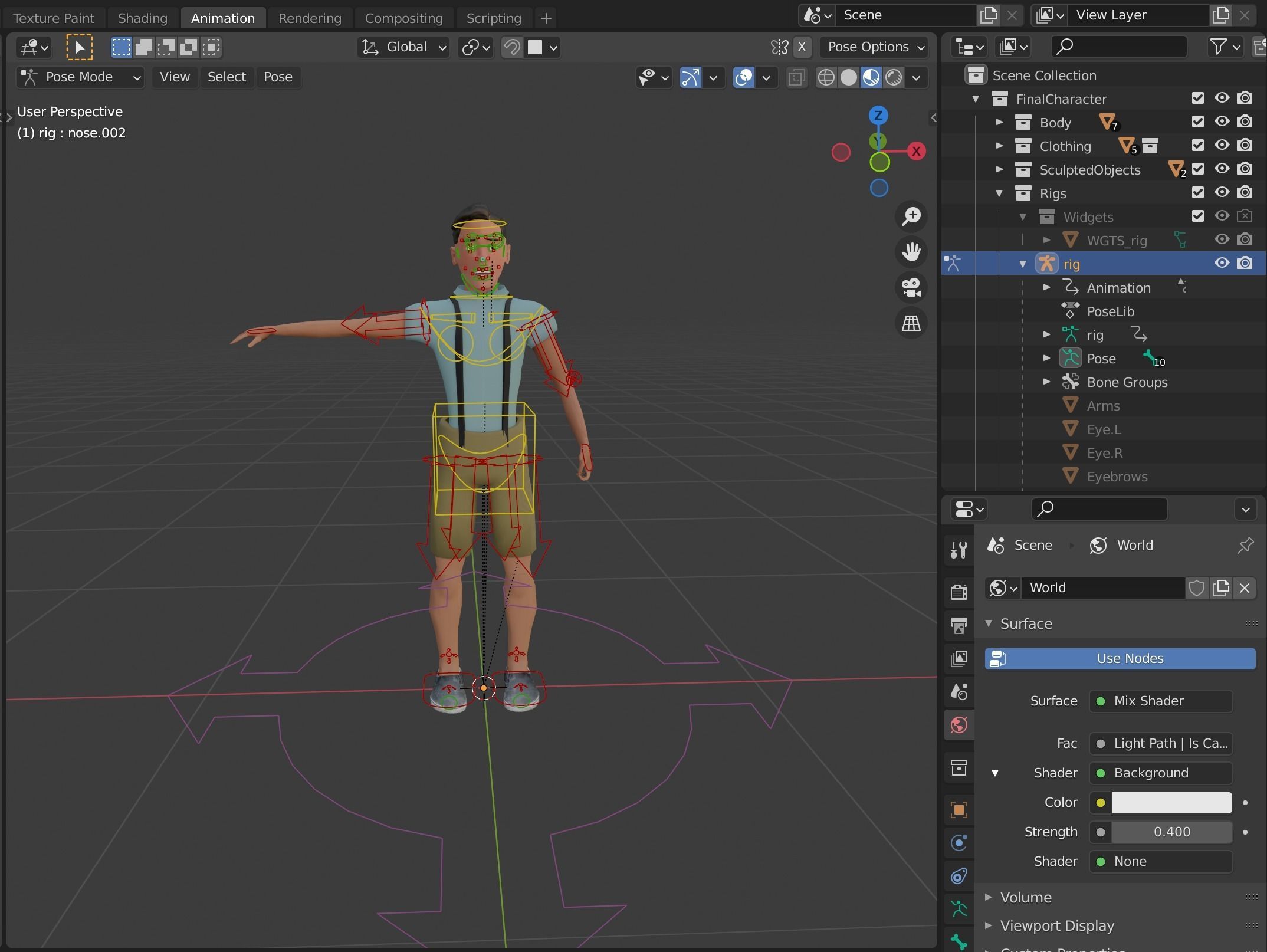Open the View menu in viewport

tap(175, 77)
